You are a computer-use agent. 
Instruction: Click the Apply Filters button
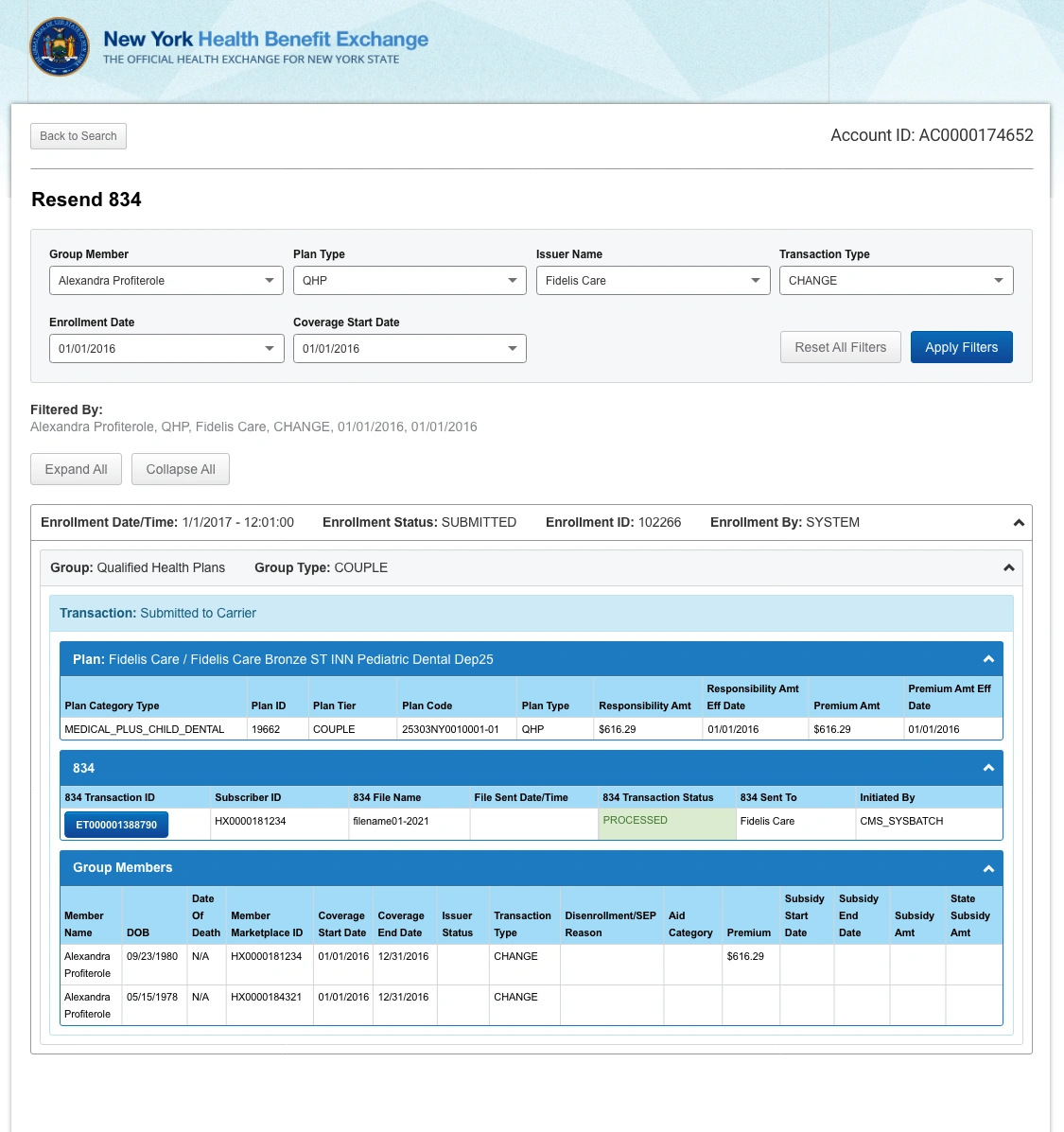point(962,347)
